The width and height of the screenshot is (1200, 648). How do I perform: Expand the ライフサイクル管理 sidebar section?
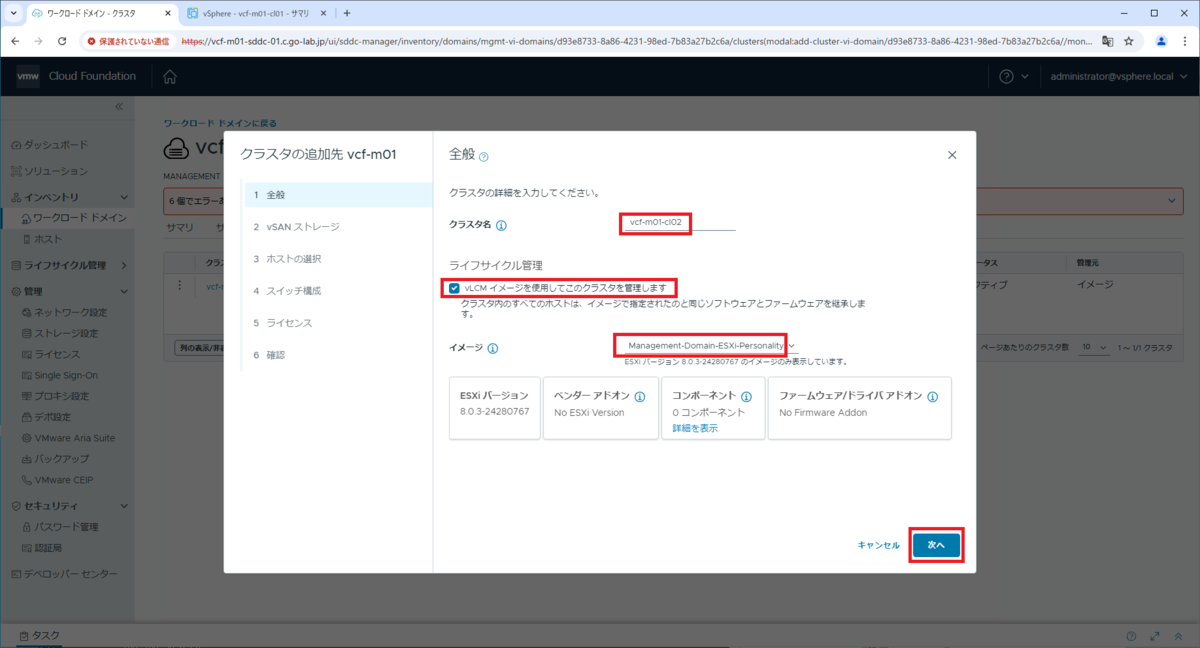(x=124, y=265)
